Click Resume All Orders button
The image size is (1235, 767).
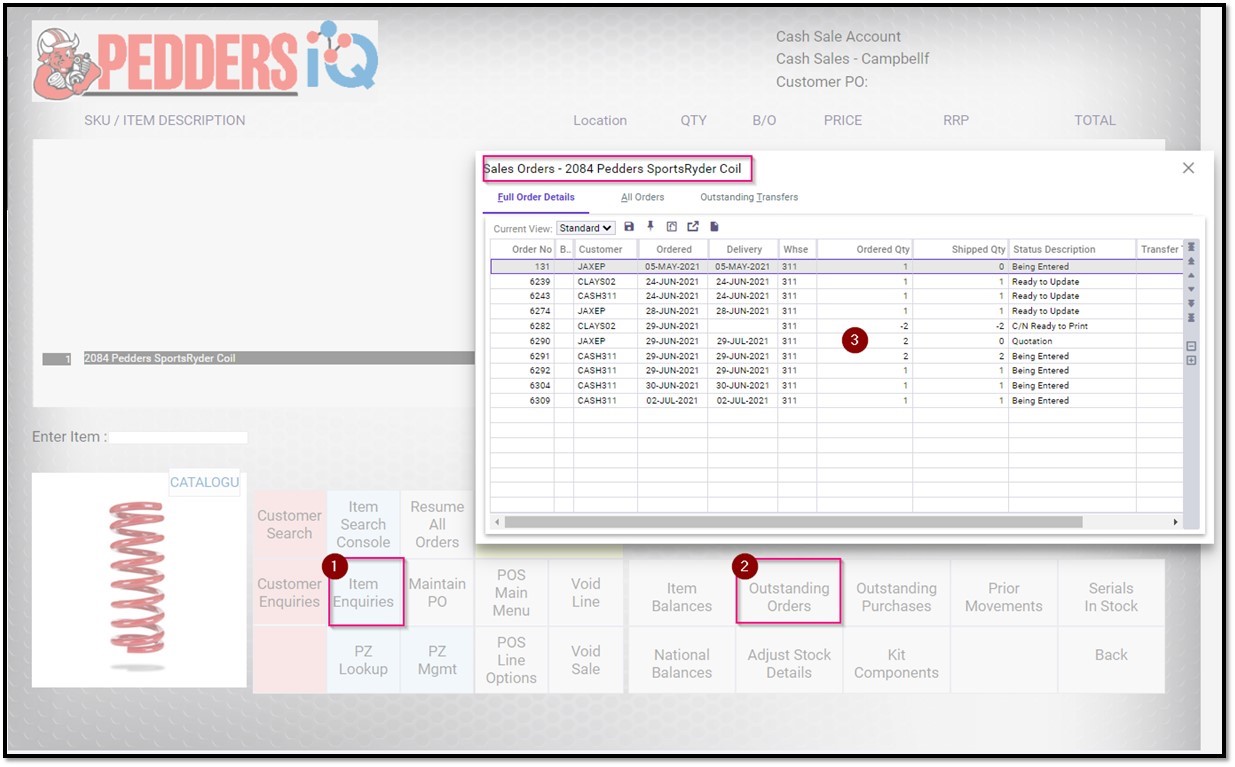pos(437,524)
